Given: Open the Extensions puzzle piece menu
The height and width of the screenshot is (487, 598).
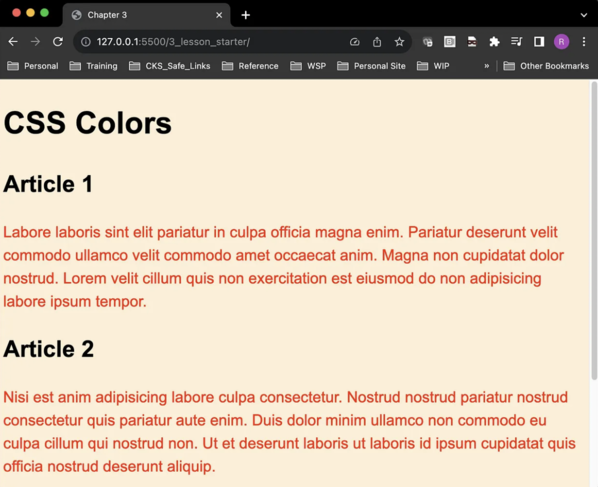Looking at the screenshot, I should tap(494, 42).
